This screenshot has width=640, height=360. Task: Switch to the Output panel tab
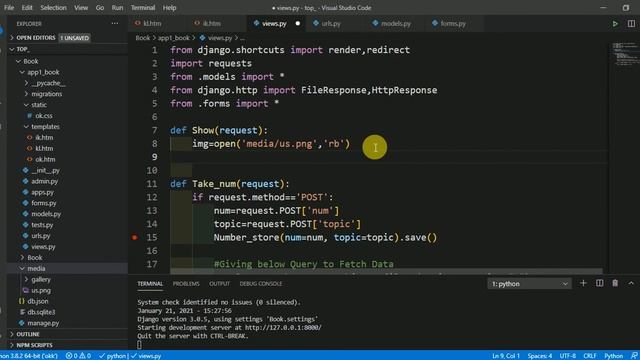[220, 284]
